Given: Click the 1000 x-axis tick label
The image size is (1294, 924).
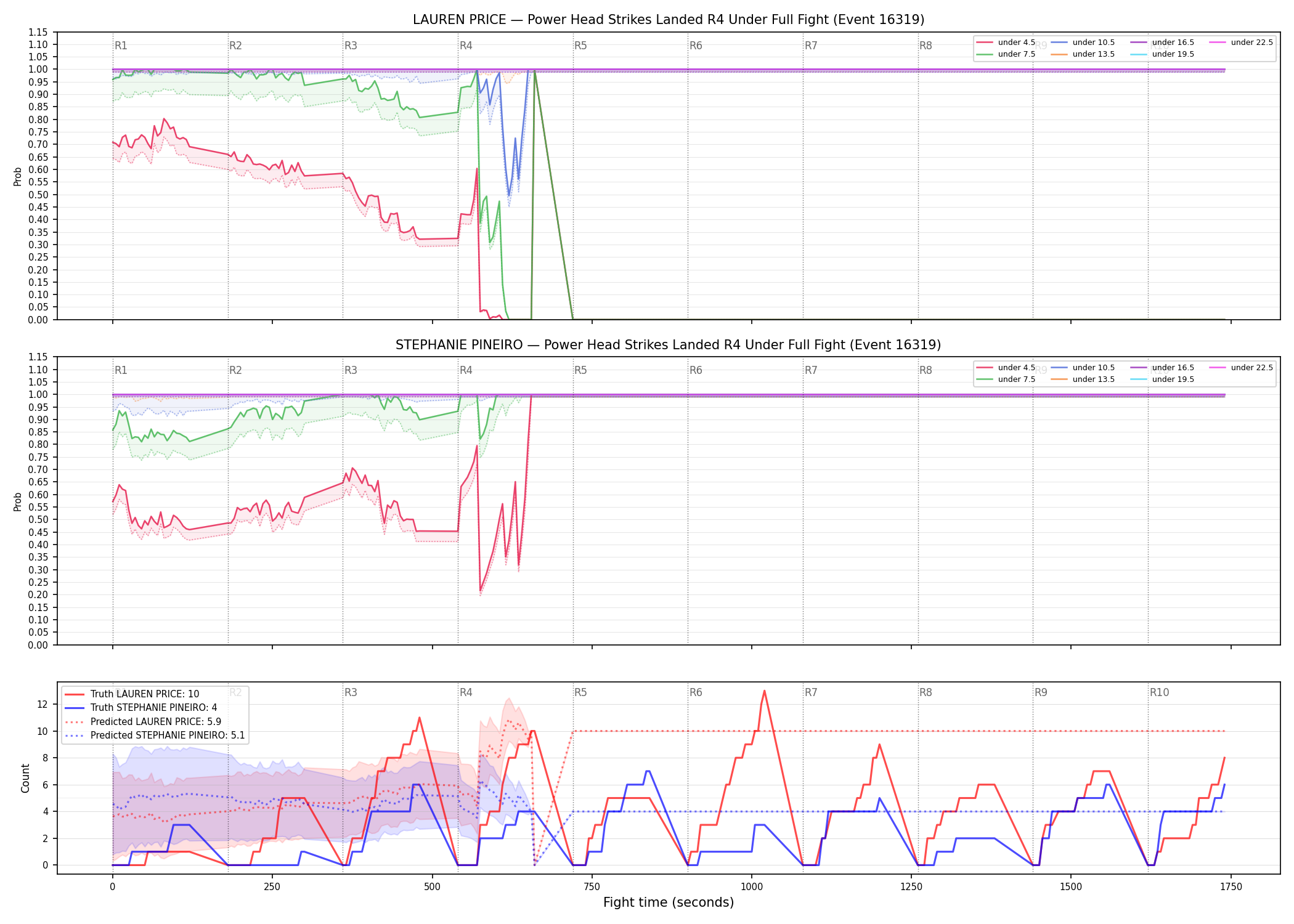Looking at the screenshot, I should (x=751, y=887).
